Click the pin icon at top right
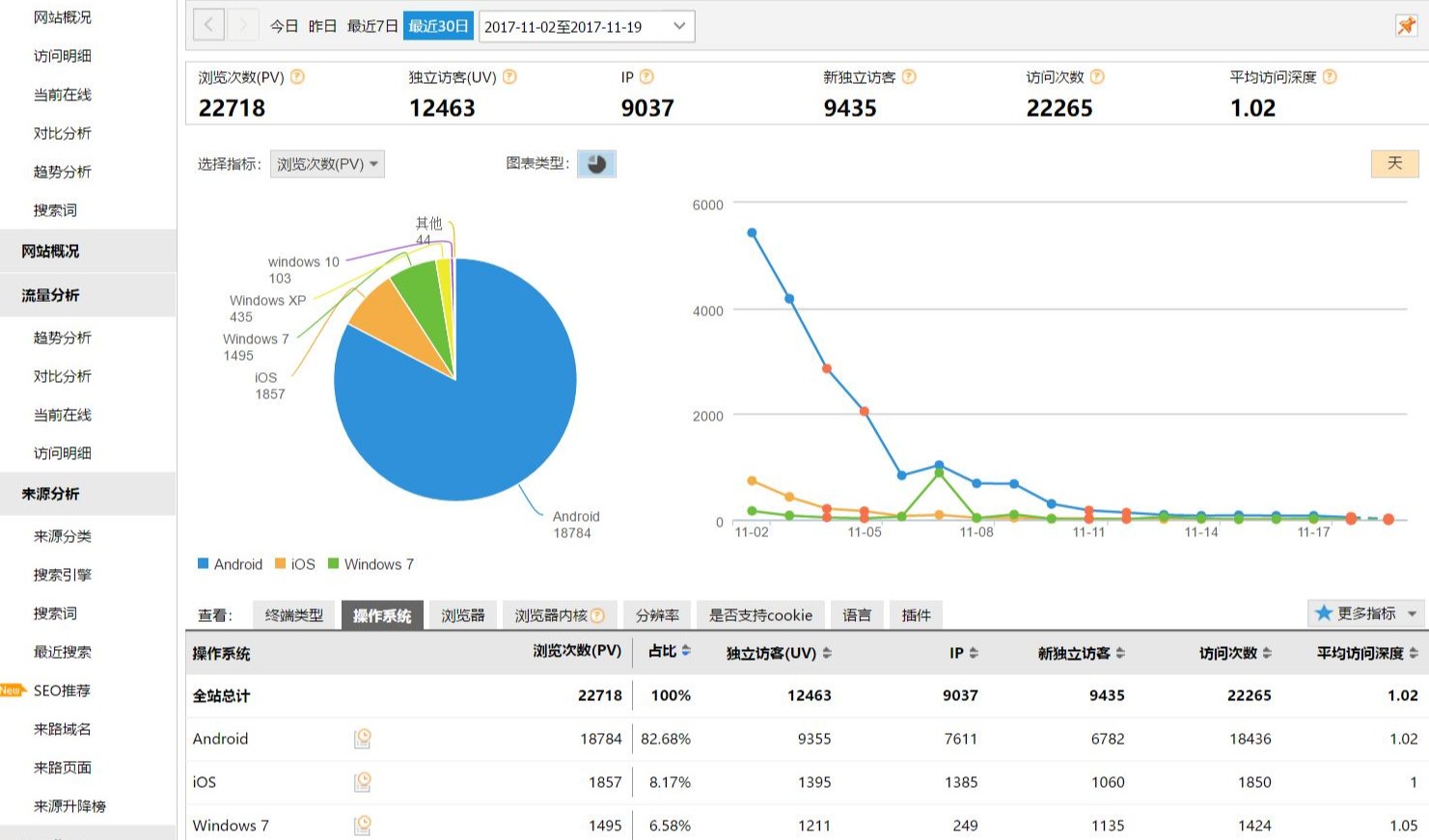 1406,26
